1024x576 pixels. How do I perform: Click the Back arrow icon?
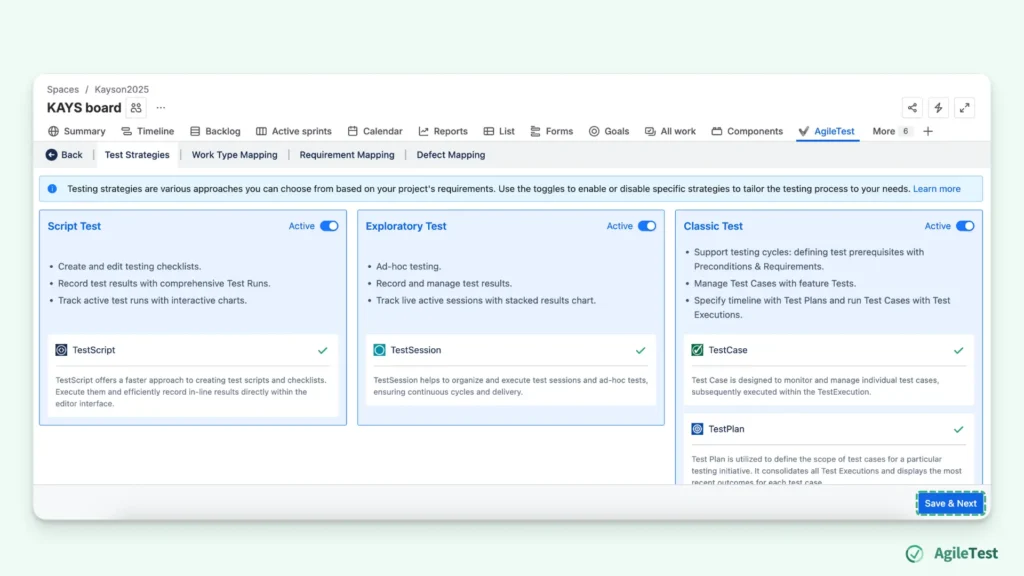pos(51,155)
